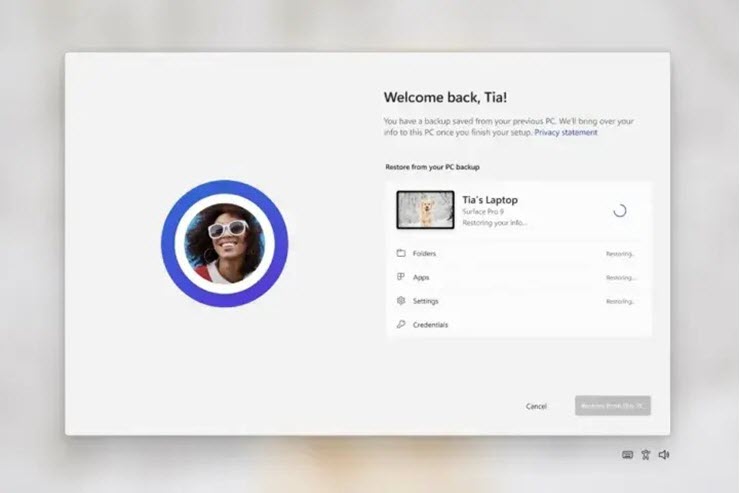Click the Restoring status on Settings row

point(620,301)
